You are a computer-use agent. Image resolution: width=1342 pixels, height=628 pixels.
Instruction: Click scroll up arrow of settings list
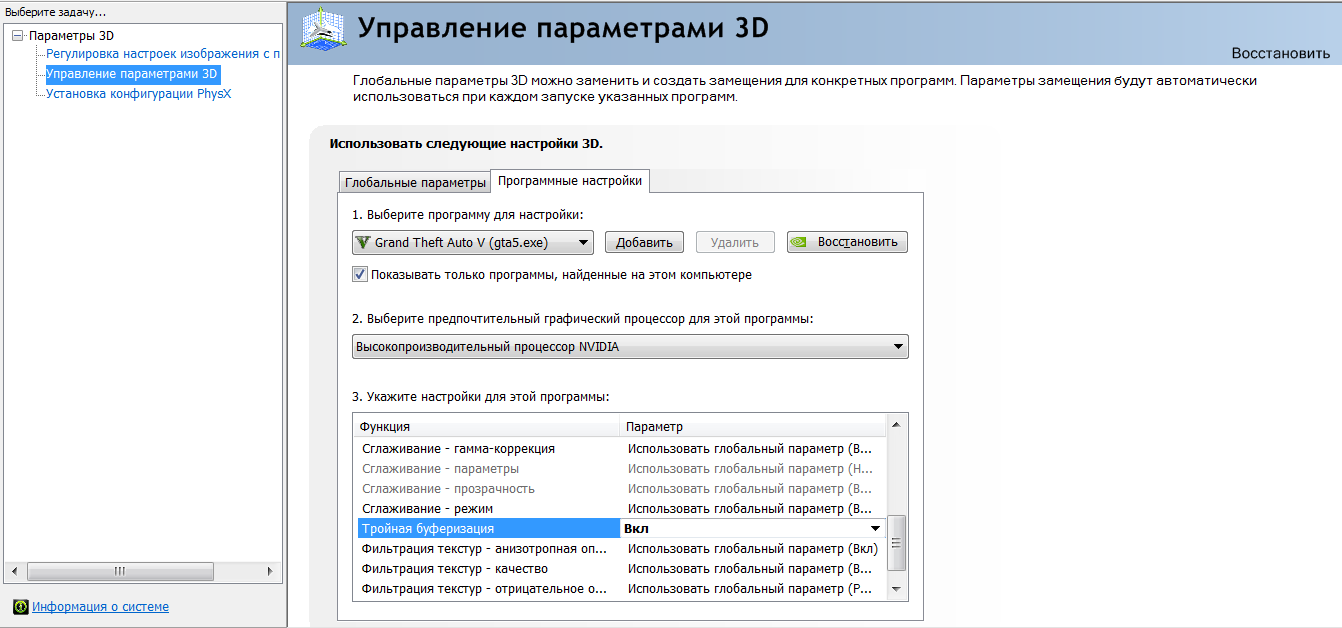[896, 425]
